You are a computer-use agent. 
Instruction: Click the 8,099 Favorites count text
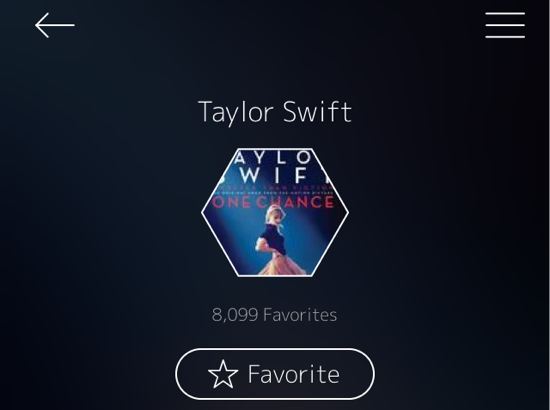(x=274, y=315)
